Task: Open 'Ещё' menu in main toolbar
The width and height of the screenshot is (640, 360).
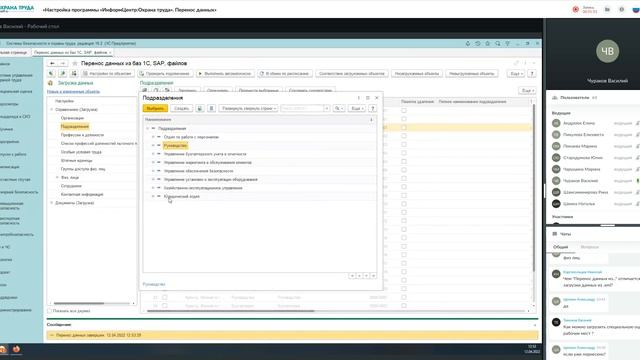Action: pyautogui.click(x=516, y=73)
